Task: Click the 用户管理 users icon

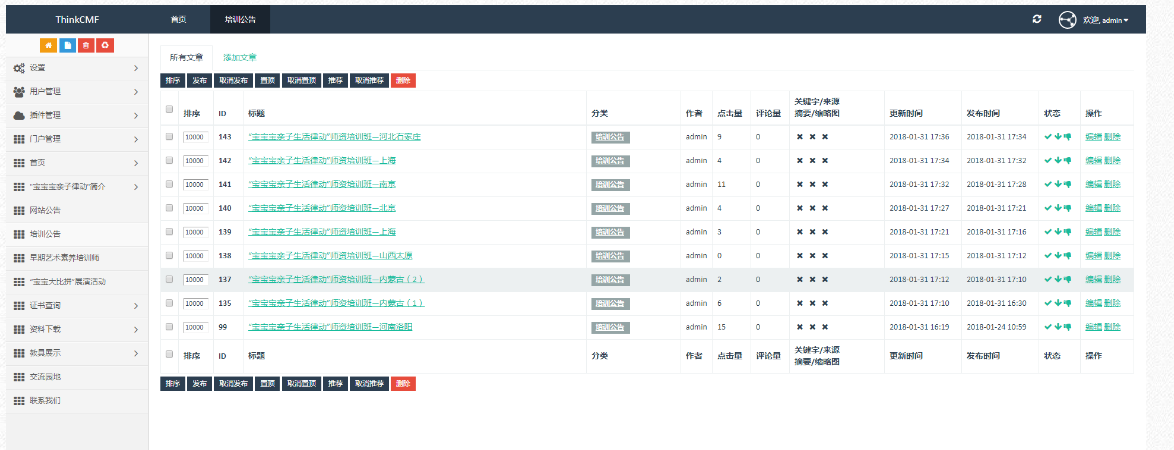Action: (19, 91)
